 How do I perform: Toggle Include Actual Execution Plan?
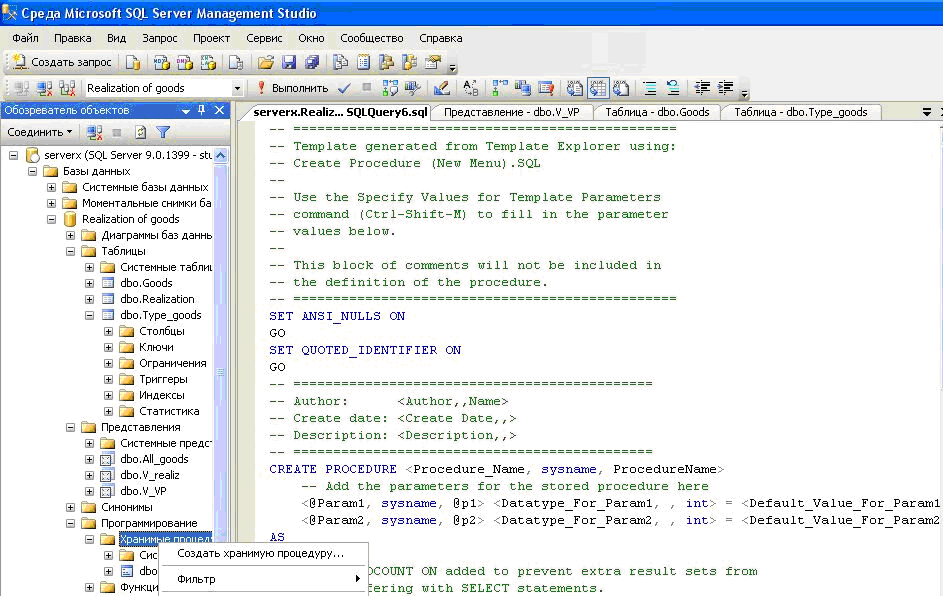point(500,88)
